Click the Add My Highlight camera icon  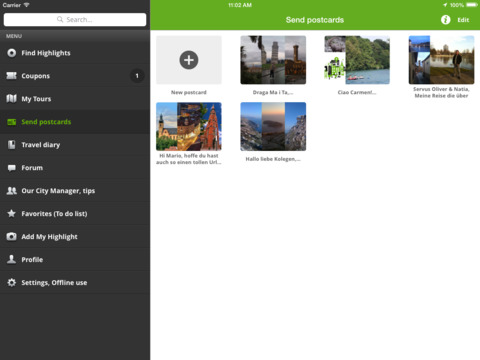12,236
